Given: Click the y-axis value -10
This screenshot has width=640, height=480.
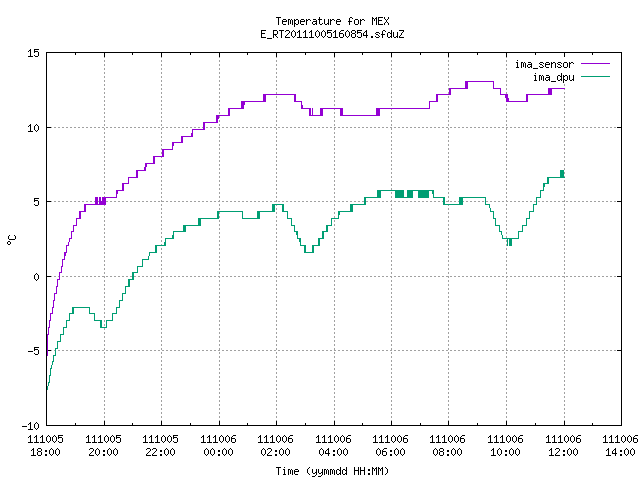Looking at the screenshot, I should pos(31,426).
